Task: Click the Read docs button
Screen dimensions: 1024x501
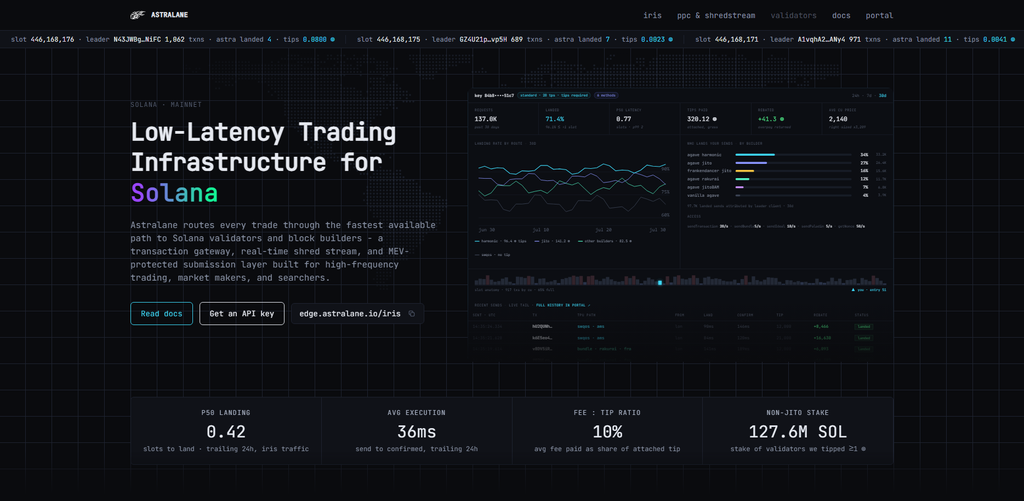Action: [x=161, y=314]
